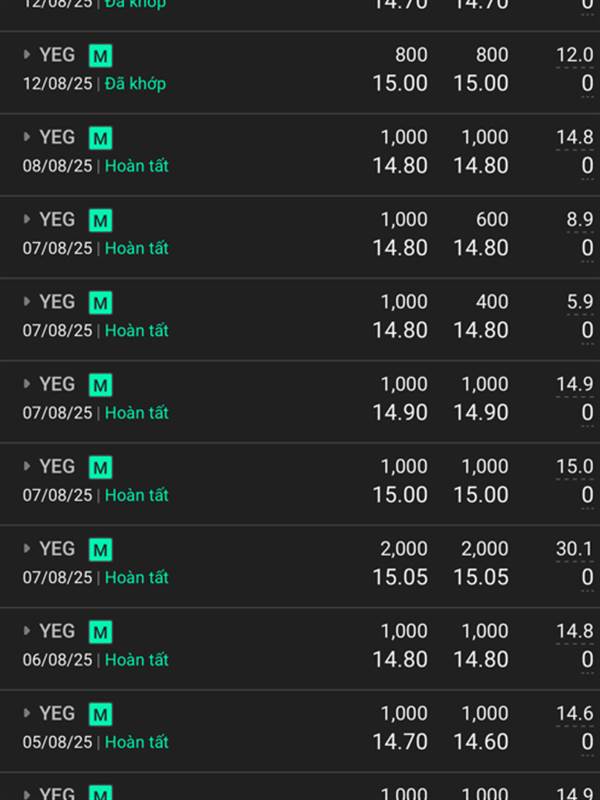Click the M badge on the YEG order valued 5.9
Screen dimensions: 600x800
pyautogui.click(x=101, y=303)
